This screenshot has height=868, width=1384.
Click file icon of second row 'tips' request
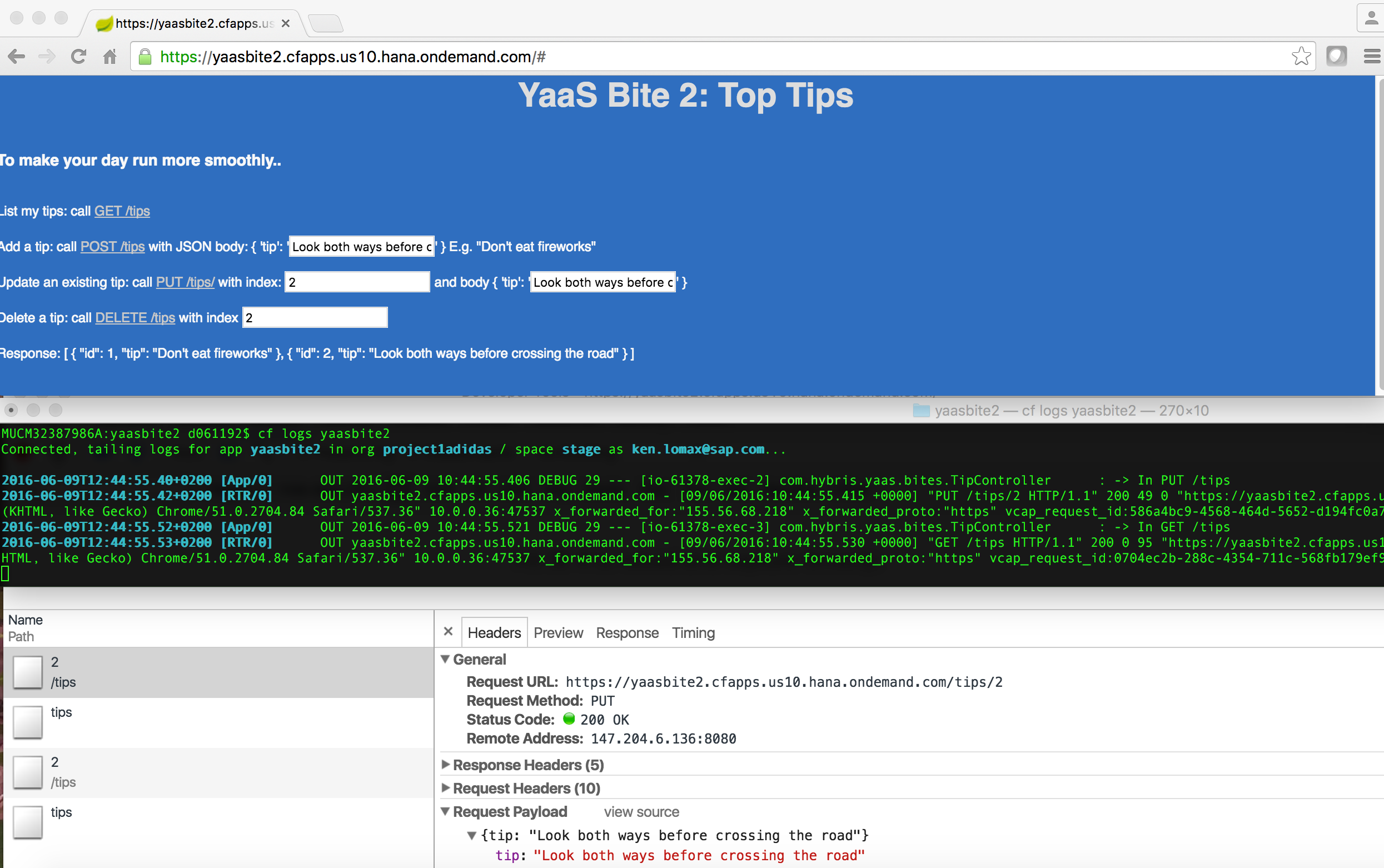click(x=28, y=722)
